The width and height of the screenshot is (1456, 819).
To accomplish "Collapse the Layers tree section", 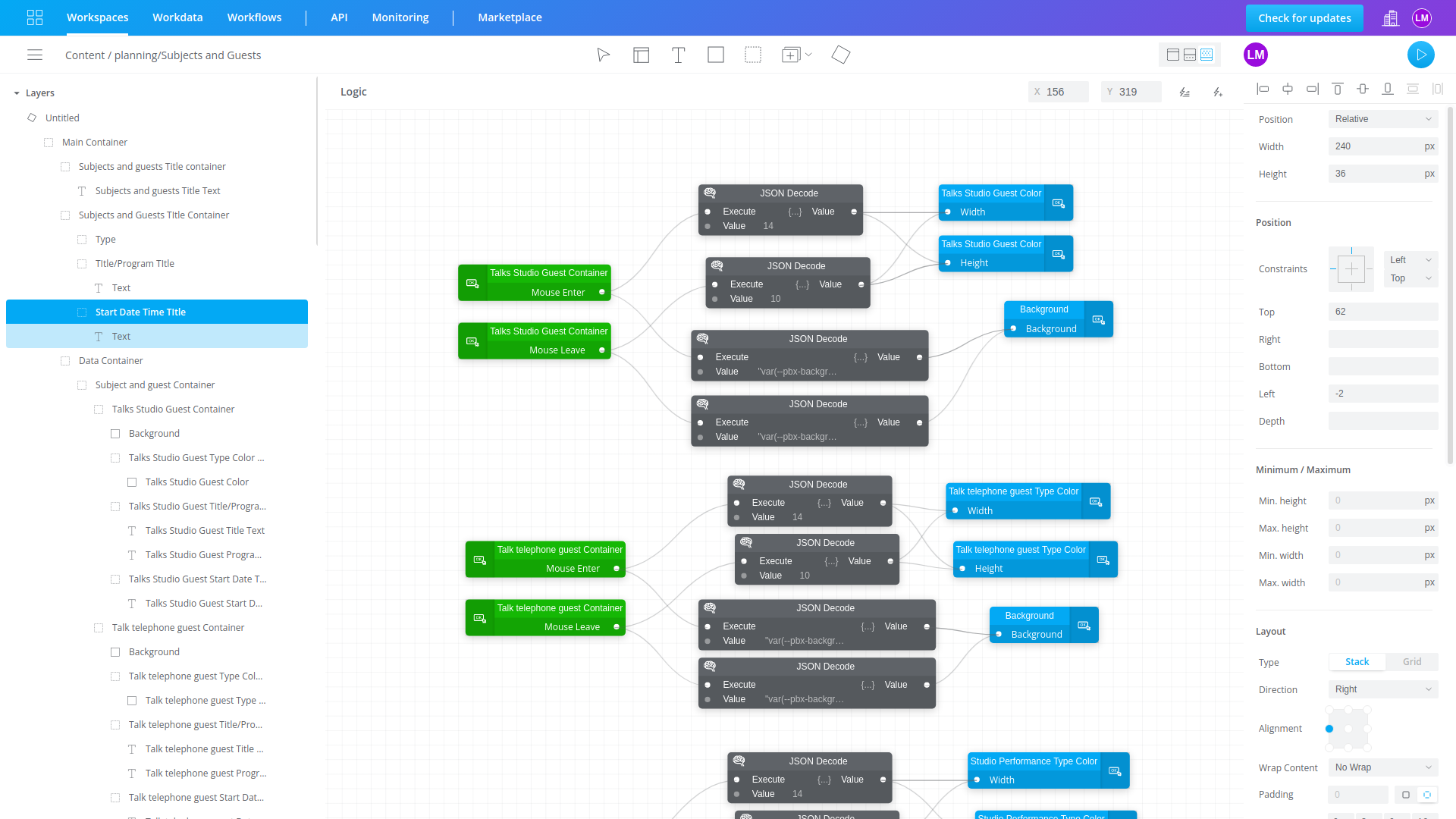I will [17, 93].
